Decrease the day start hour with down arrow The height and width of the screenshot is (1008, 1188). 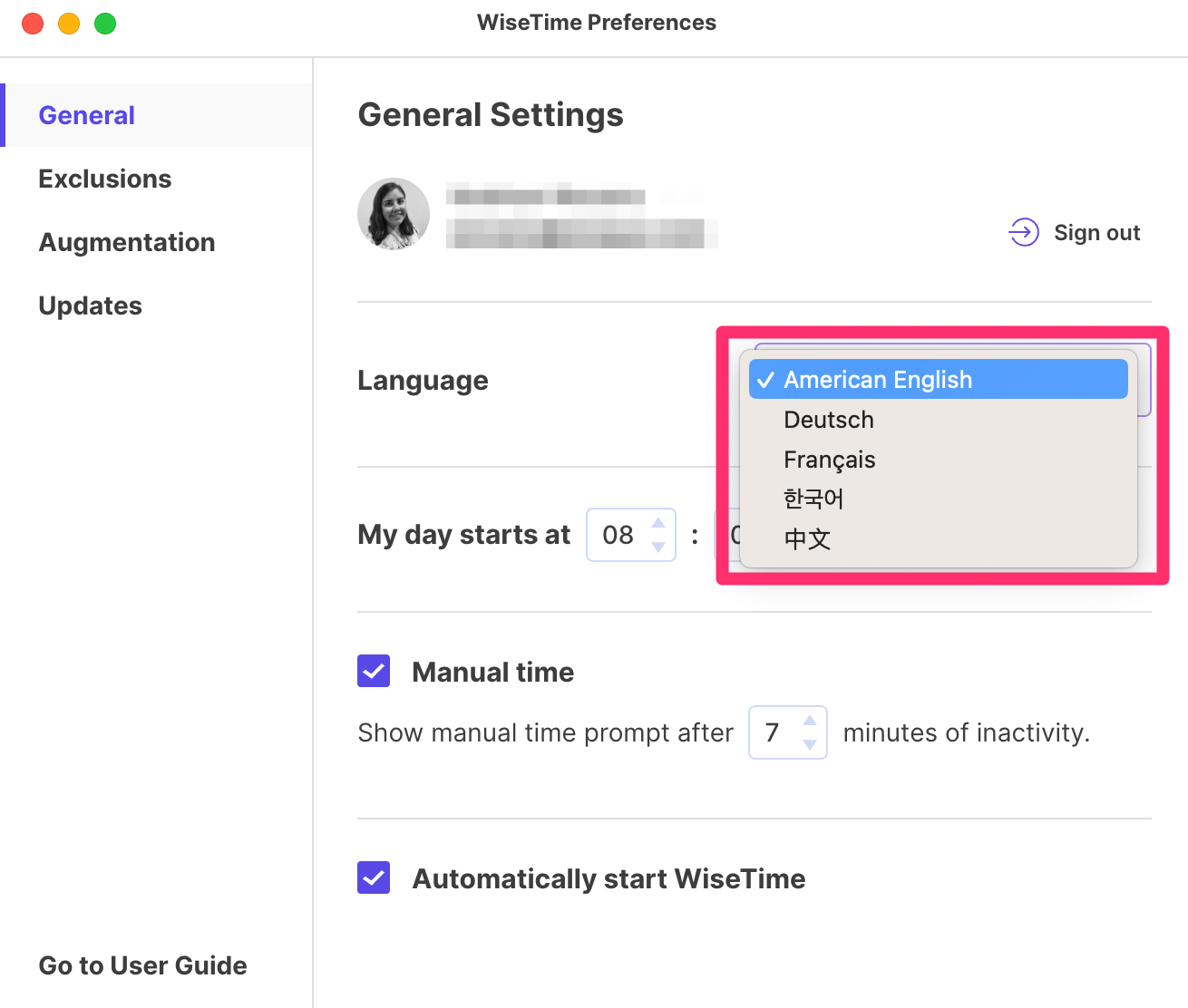(x=658, y=547)
